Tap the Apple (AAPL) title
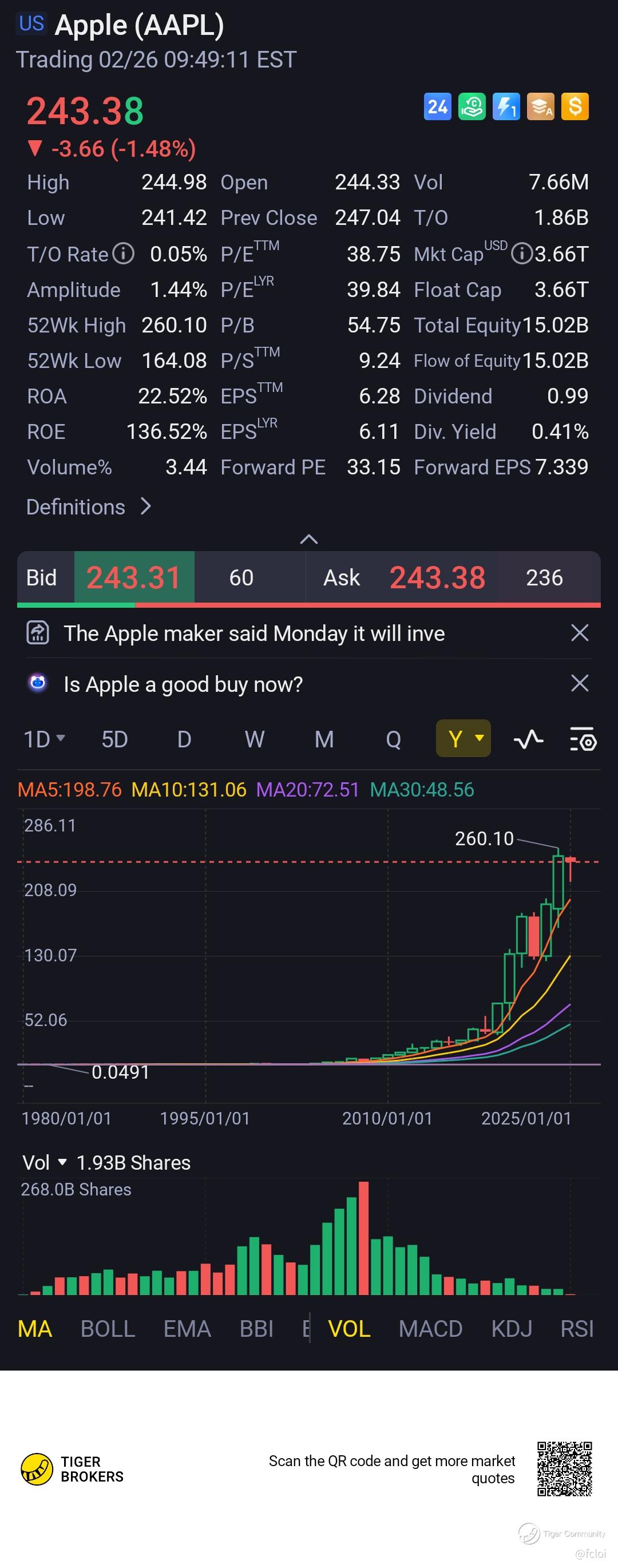Viewport: 618px width, 1568px height. coord(140,25)
